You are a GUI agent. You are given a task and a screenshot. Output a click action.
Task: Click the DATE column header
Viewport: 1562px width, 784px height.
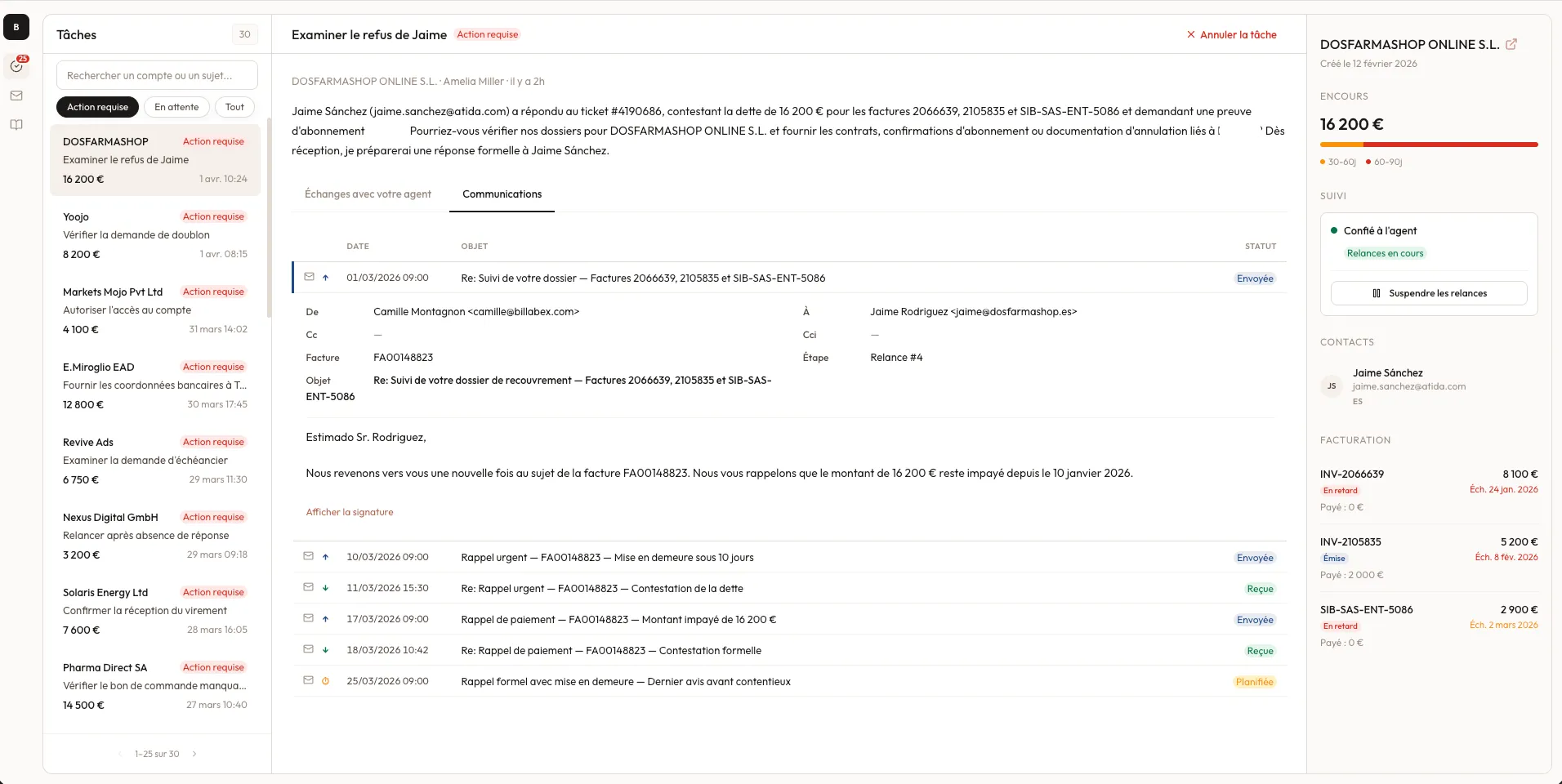(358, 246)
